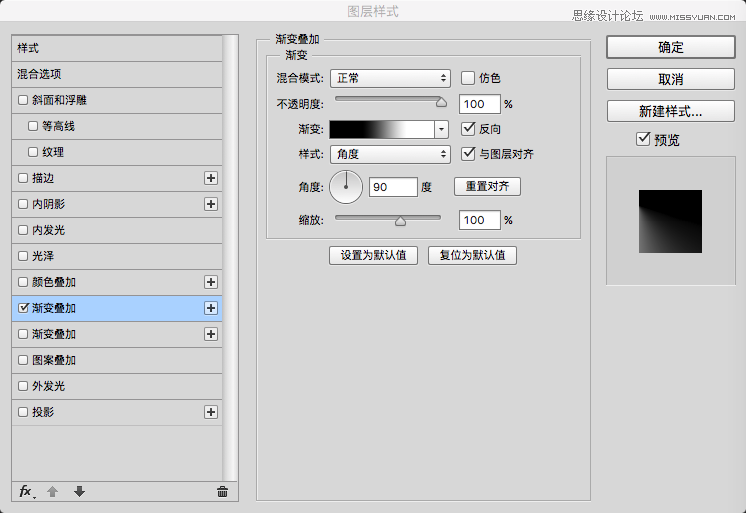The width and height of the screenshot is (746, 513).
Task: Enable 描边 checkbox
Action: click(x=23, y=178)
